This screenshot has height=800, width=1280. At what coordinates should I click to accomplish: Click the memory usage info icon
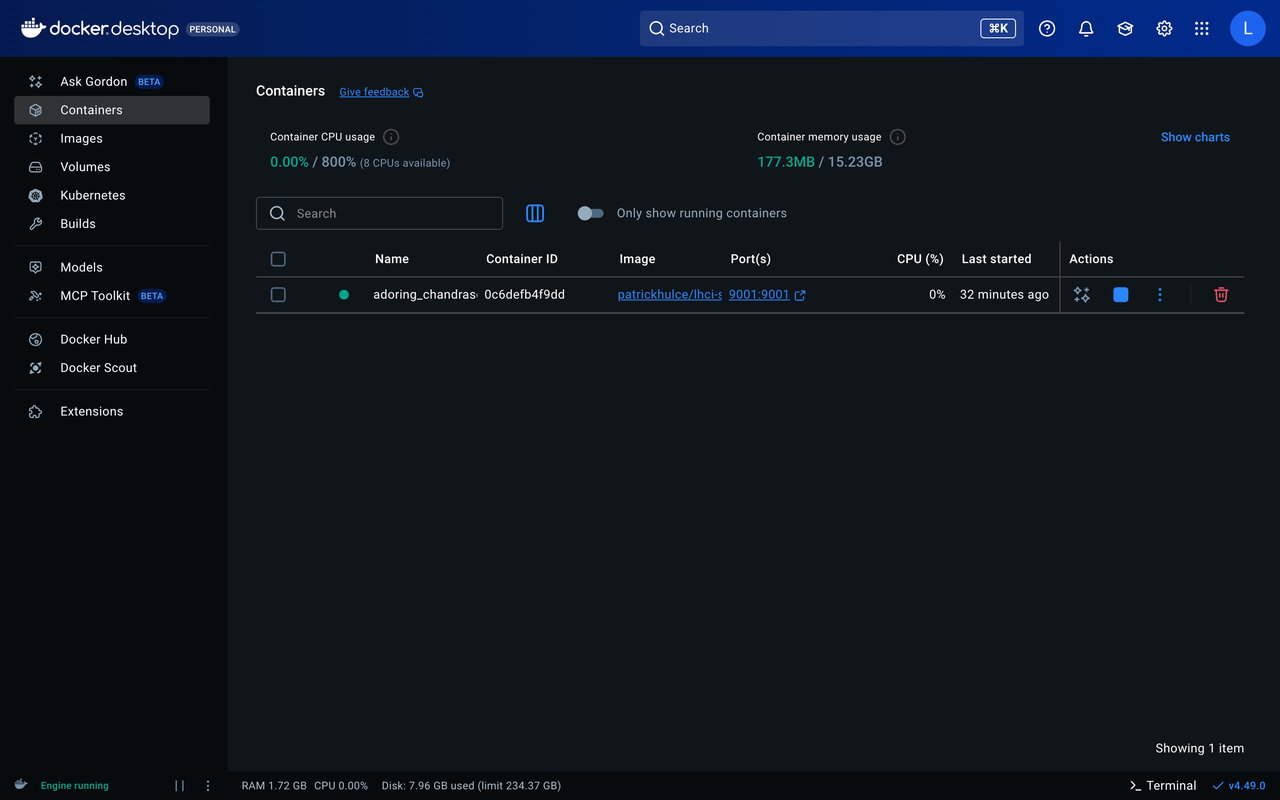[x=898, y=137]
